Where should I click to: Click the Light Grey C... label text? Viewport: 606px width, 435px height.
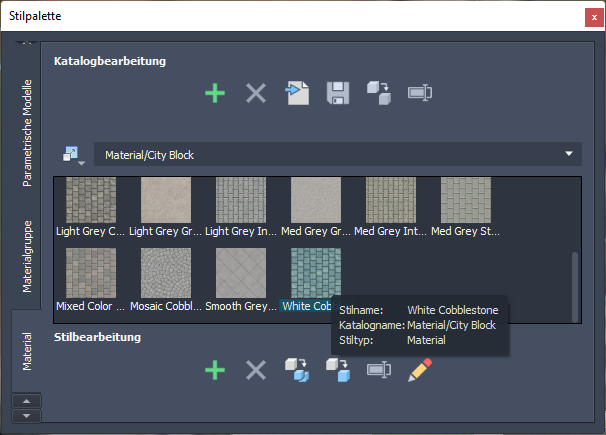click(90, 231)
